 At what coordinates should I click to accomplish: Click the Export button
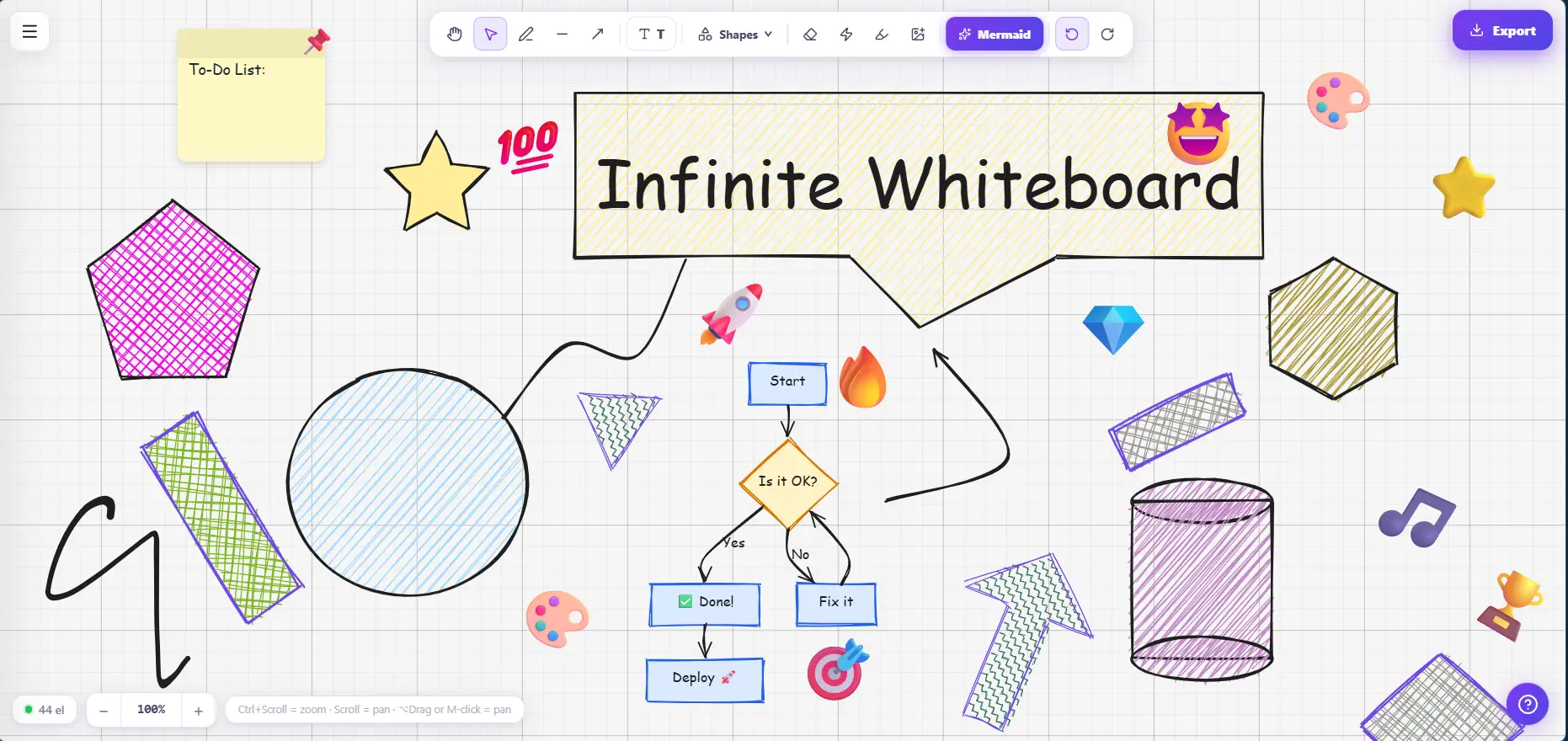1502,31
